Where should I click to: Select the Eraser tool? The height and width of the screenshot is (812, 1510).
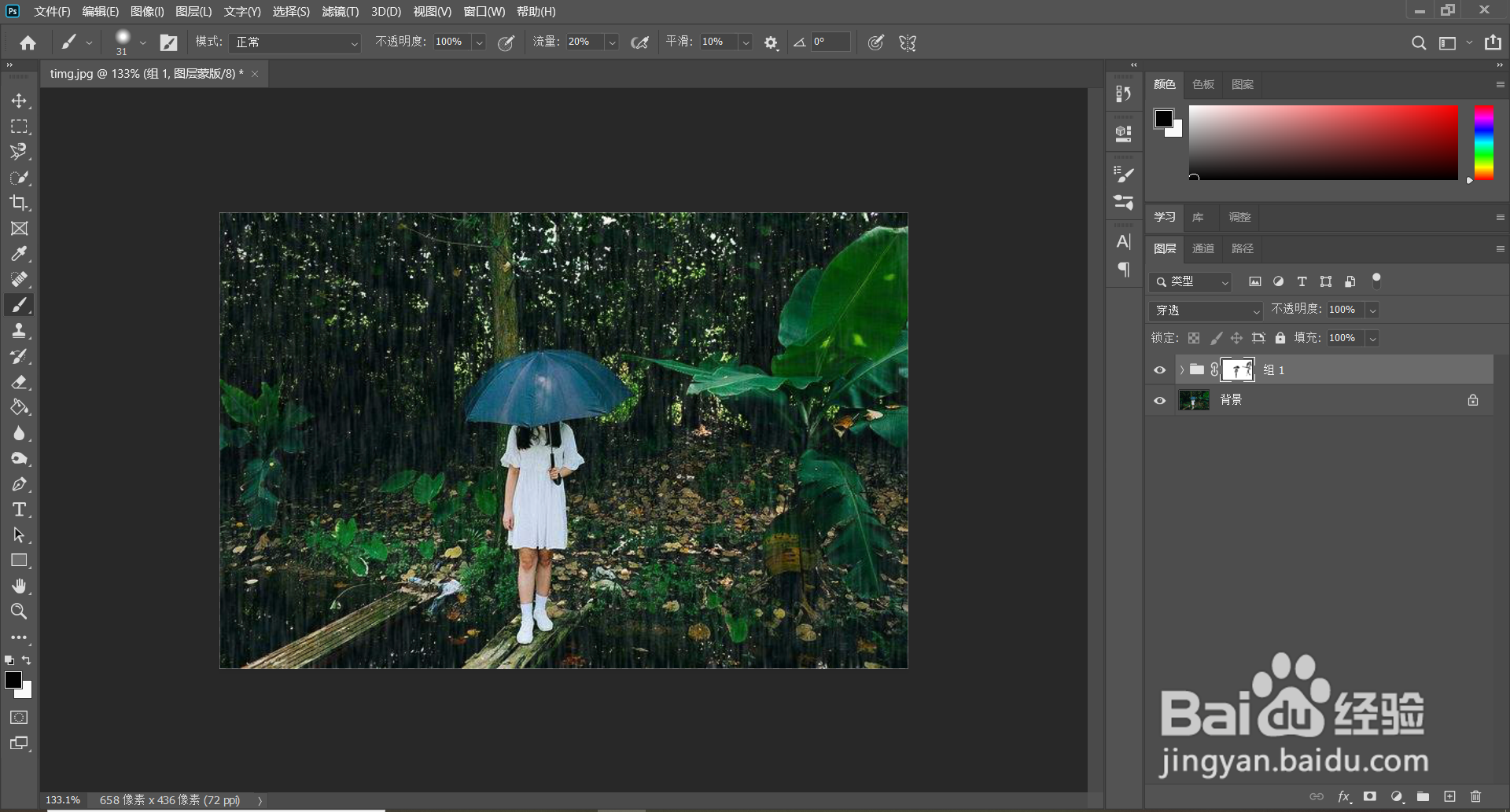click(x=19, y=382)
